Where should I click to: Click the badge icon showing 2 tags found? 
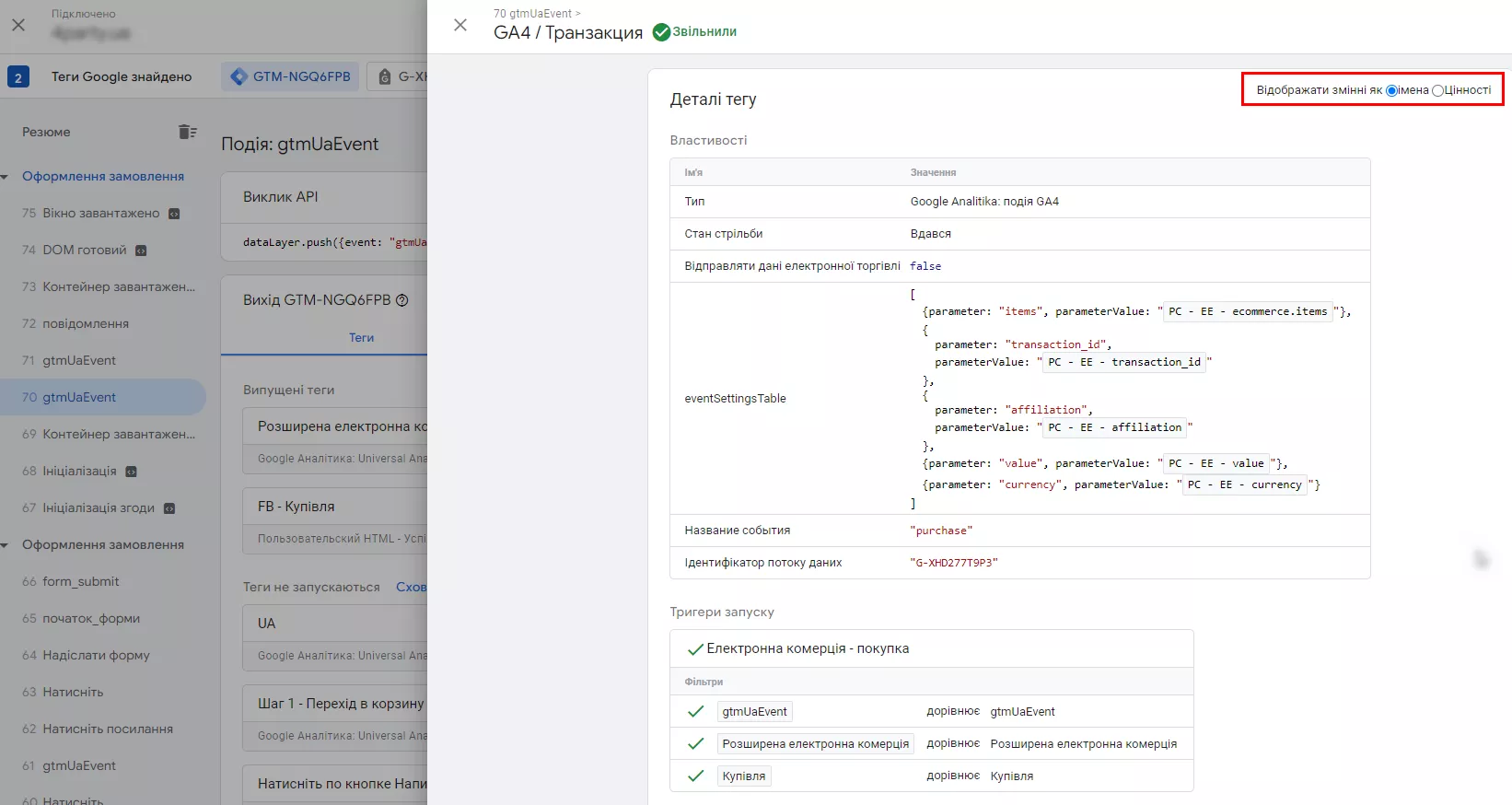(x=18, y=77)
